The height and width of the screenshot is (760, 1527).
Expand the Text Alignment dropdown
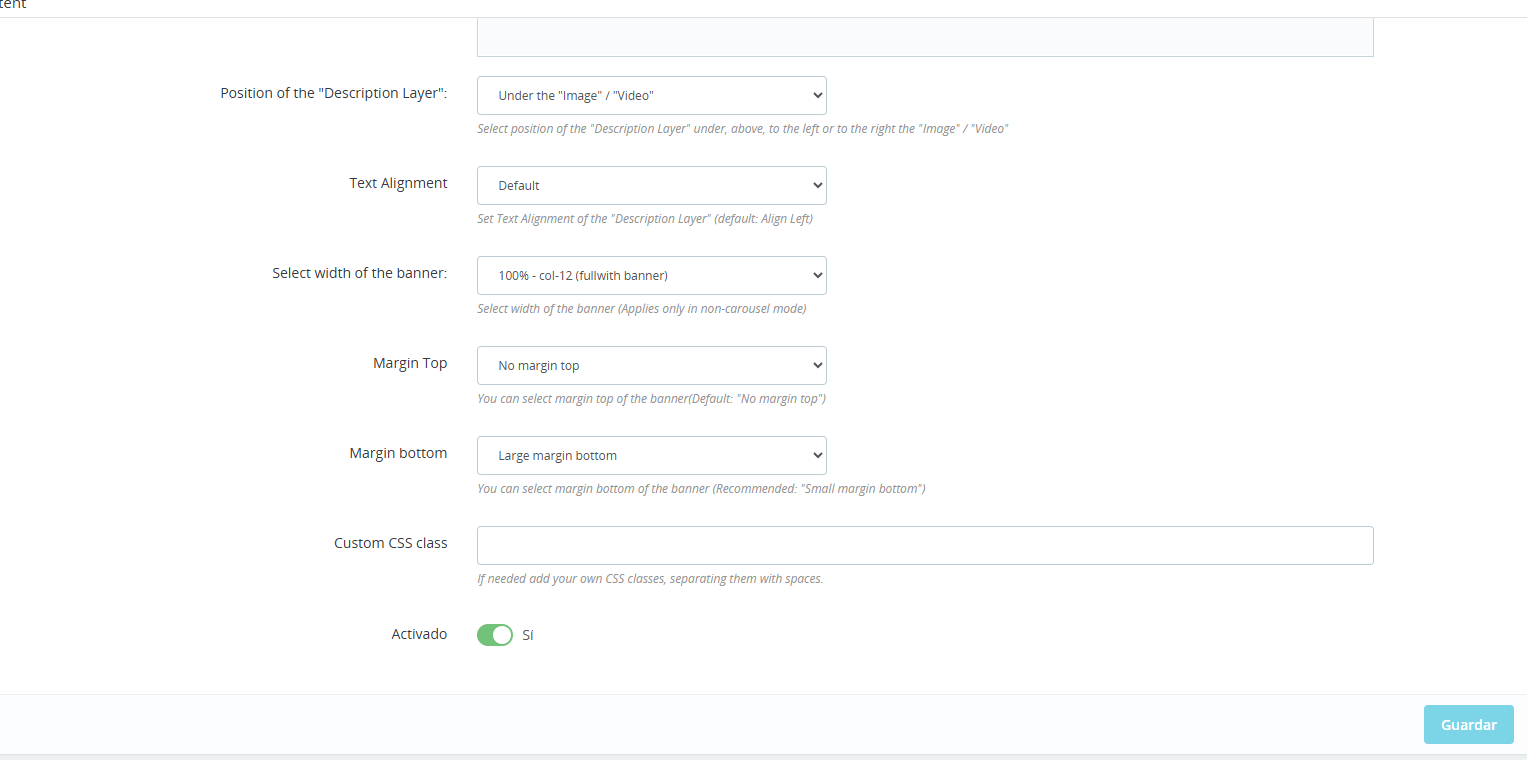coord(651,186)
